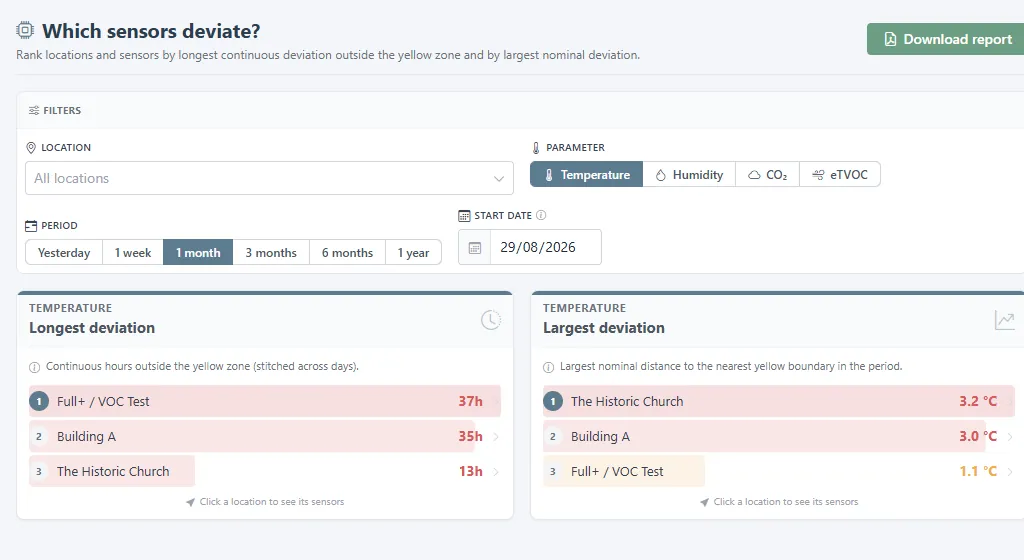Screen dimensions: 1024x560
Task: Expand chevron next to 3.0 °C value
Action: click(1010, 437)
